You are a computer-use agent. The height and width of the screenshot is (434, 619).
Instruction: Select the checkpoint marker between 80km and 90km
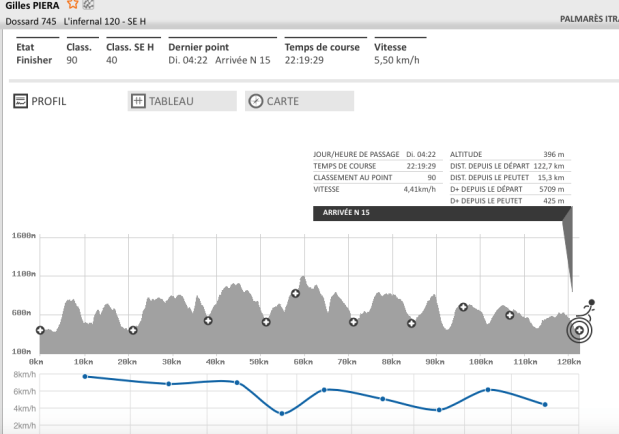[x=411, y=323]
